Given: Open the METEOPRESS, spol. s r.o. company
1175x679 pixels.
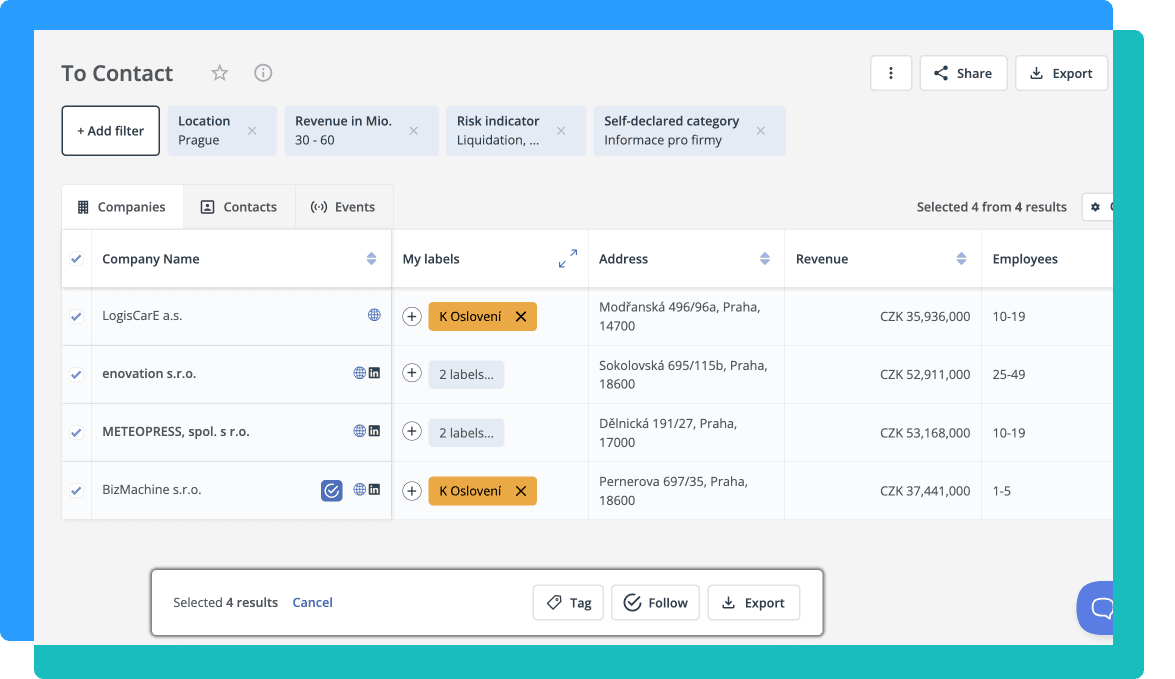Looking at the screenshot, I should tap(176, 432).
